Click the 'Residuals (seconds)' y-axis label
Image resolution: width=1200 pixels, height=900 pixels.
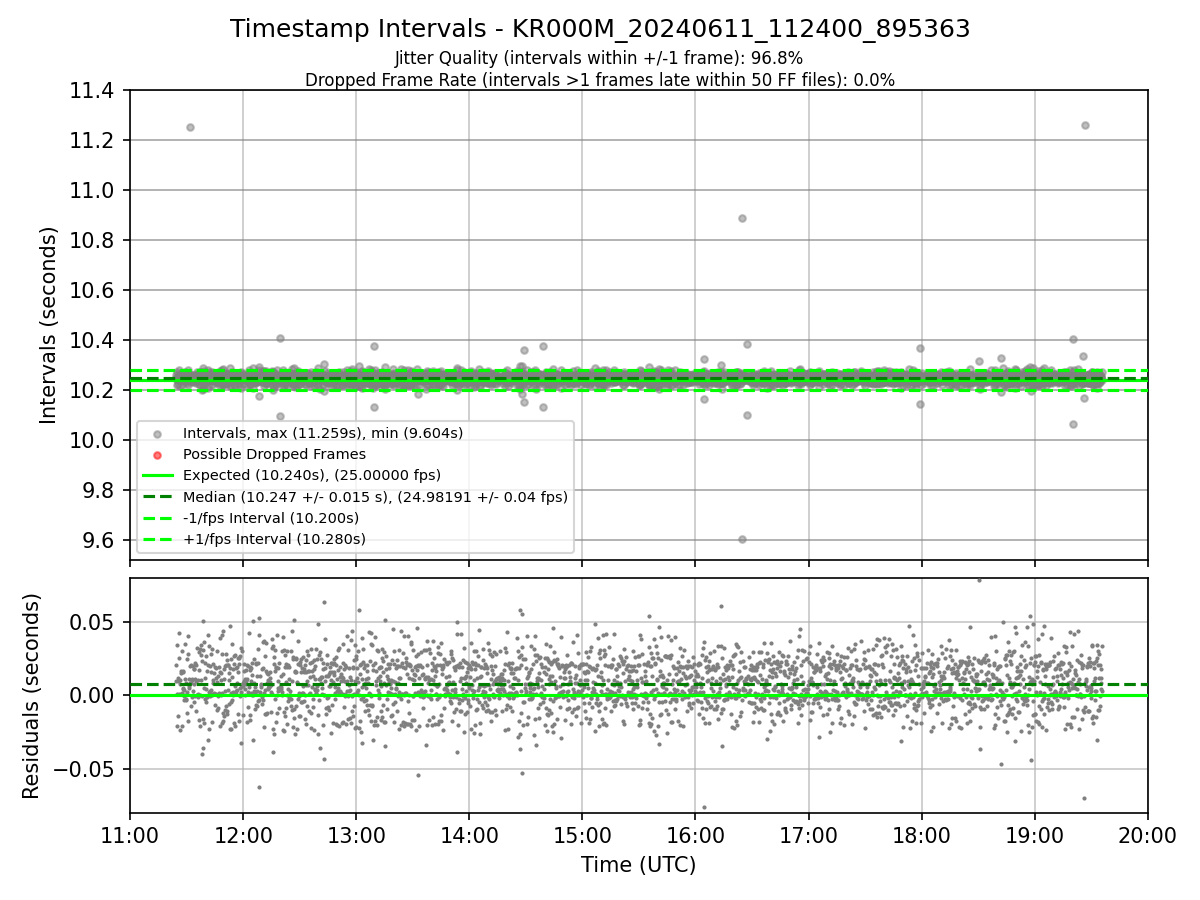[31, 696]
